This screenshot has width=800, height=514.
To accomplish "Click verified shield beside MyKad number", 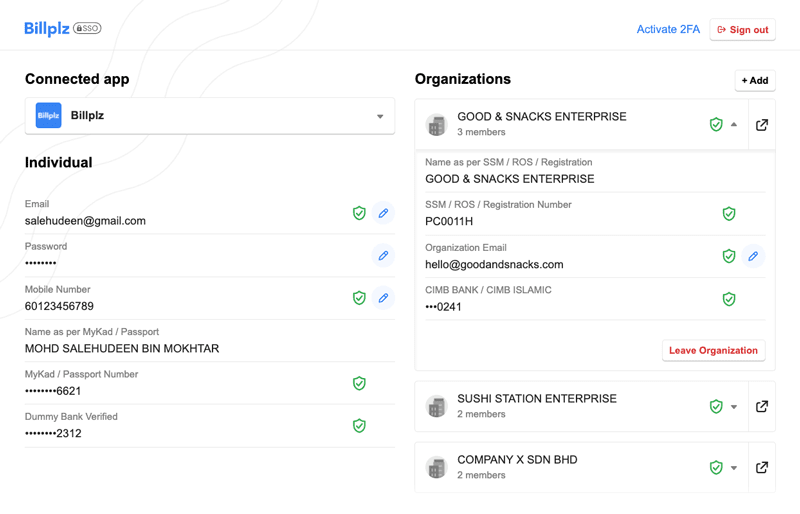I will click(359, 383).
